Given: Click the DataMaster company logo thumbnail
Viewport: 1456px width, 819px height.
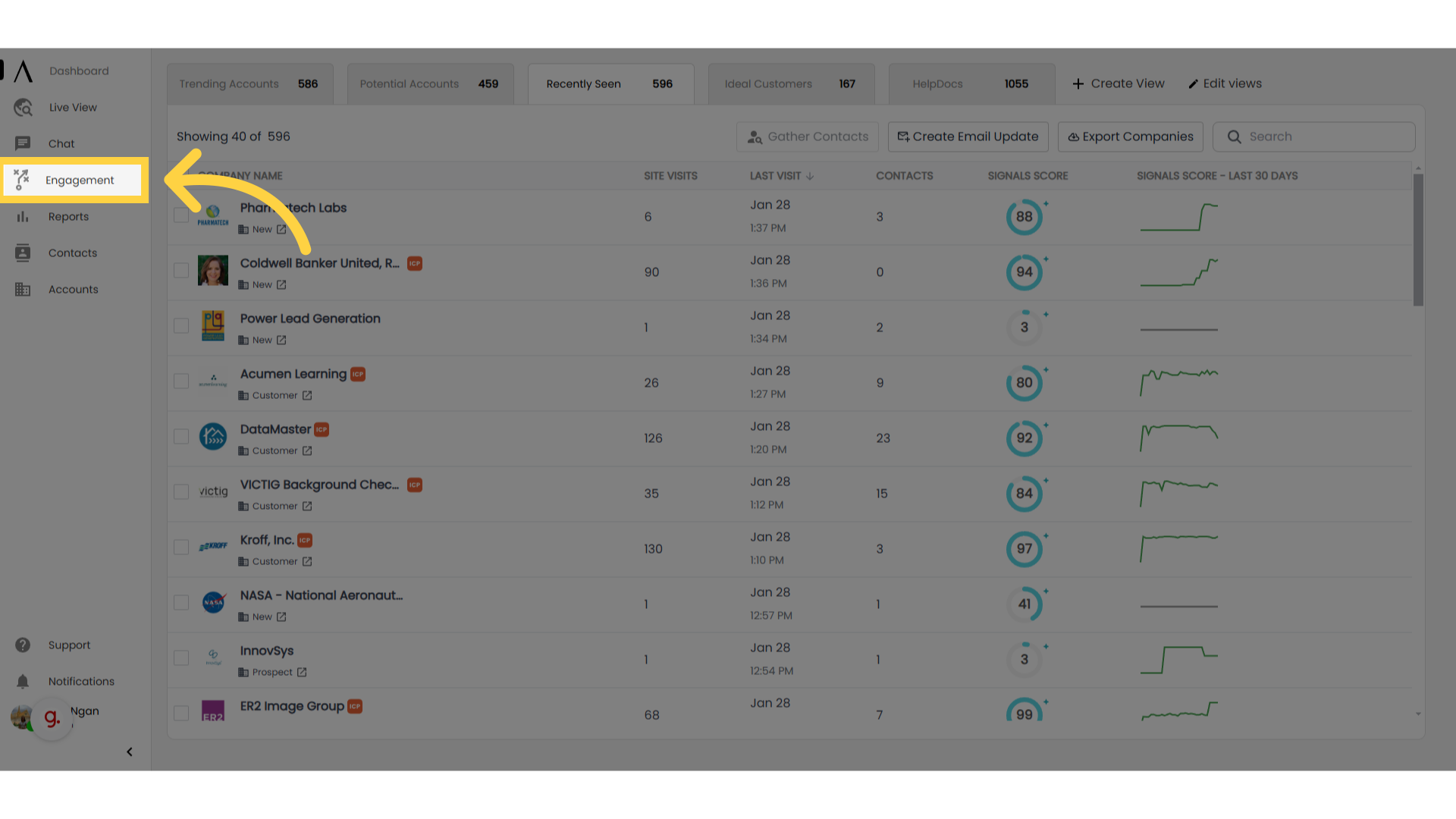Looking at the screenshot, I should [213, 437].
